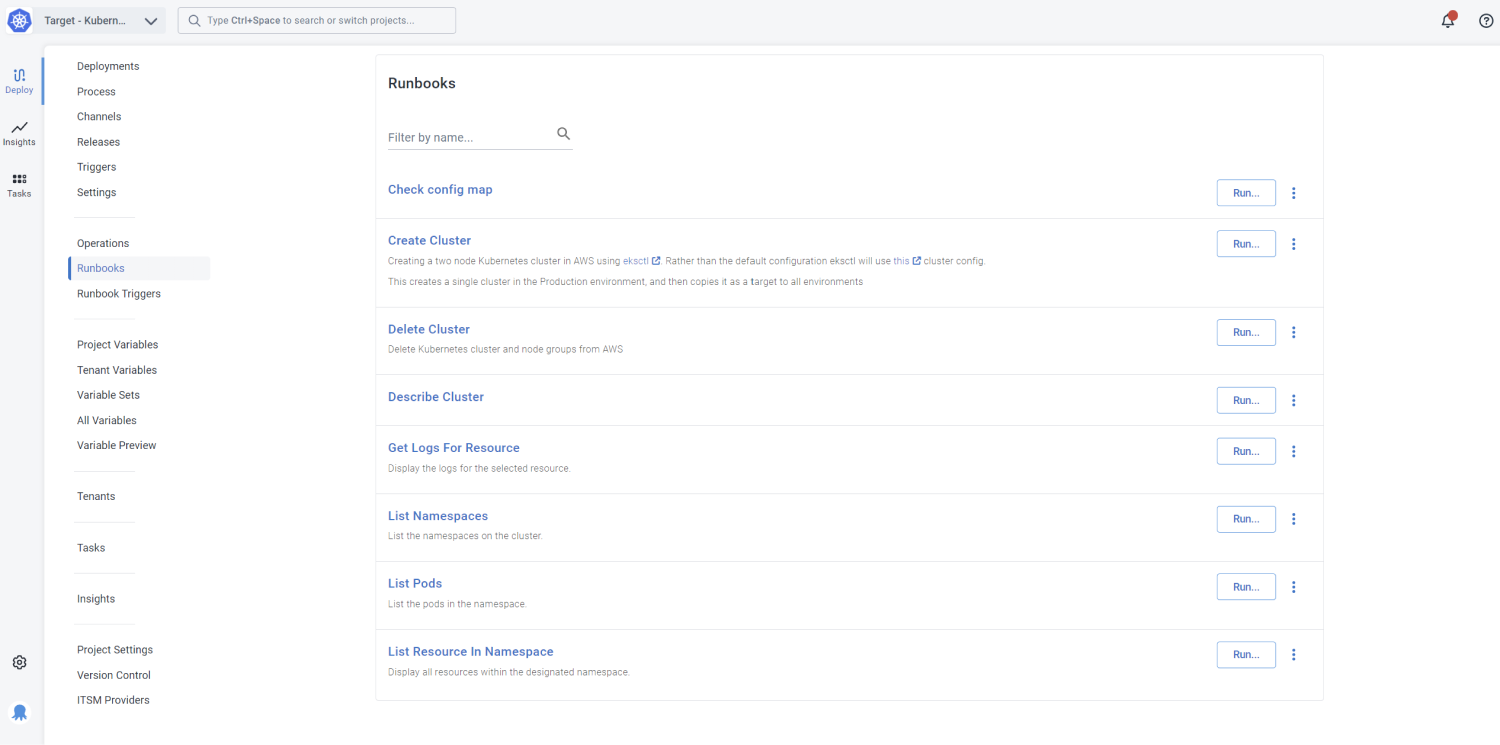Screen dimensions: 1500x745
Task: Open overflow menu for List Pods
Action: [x=1293, y=587]
